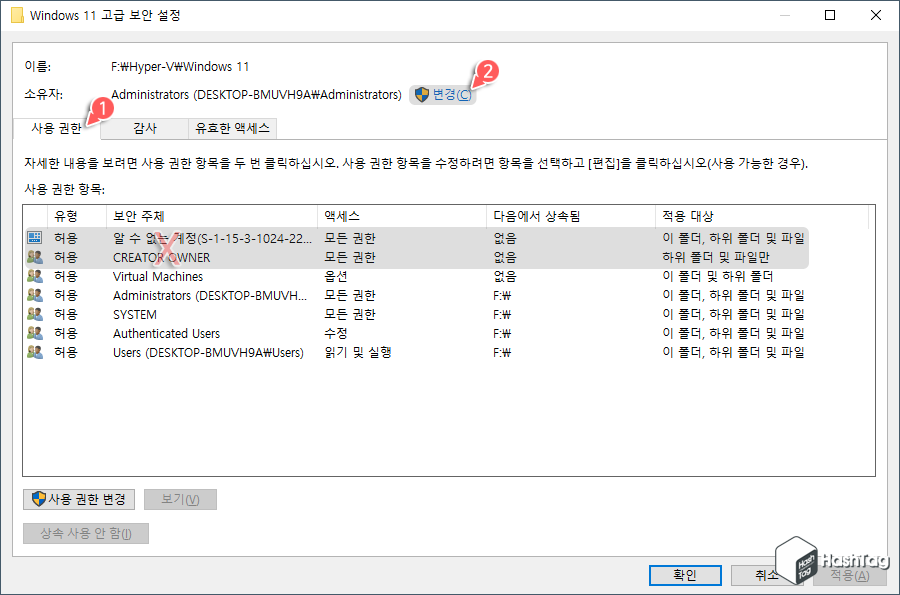Viewport: 900px width, 595px height.
Task: Click the group icon beside Administrators entry
Action: coord(33,295)
